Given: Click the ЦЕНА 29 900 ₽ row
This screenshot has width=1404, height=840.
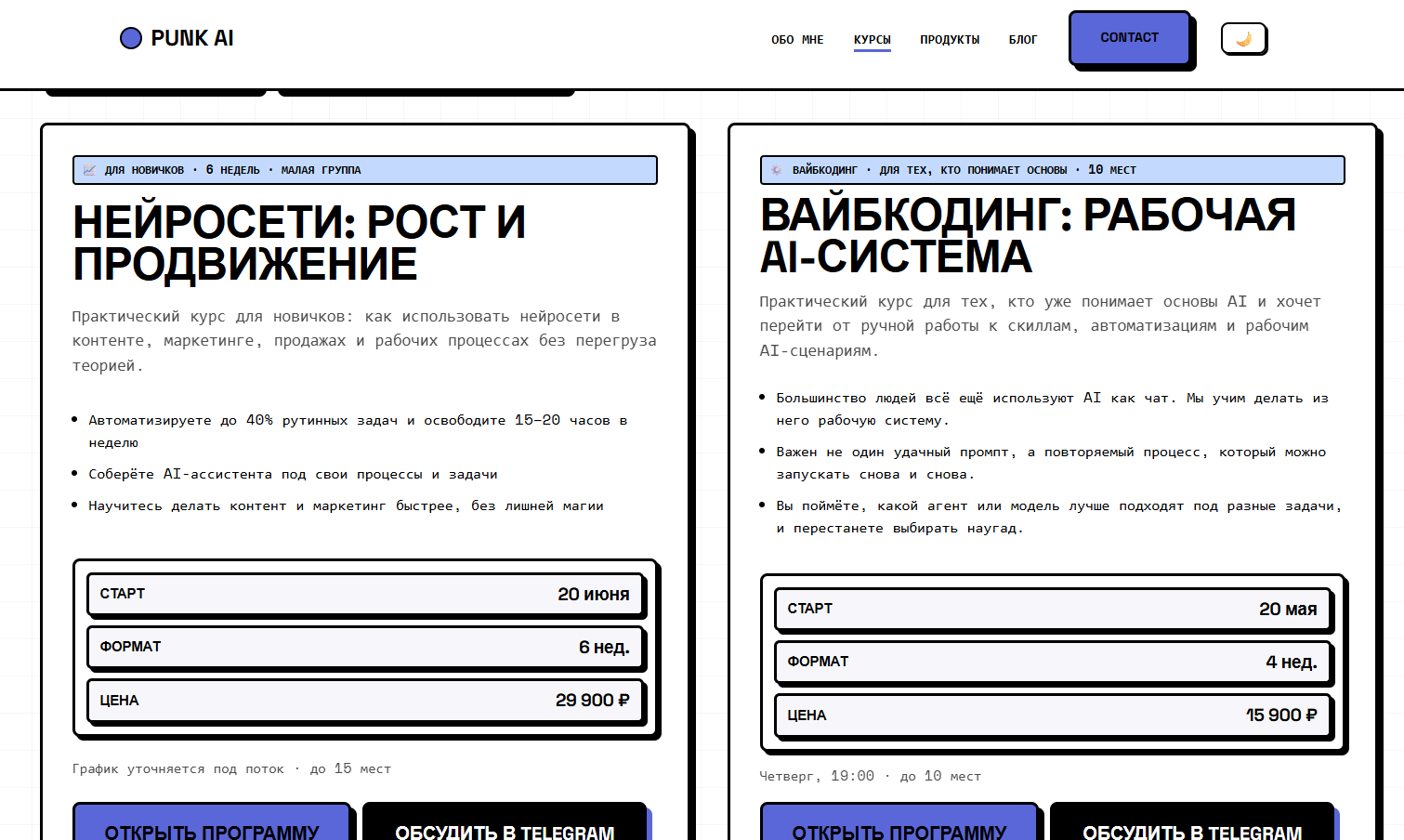Looking at the screenshot, I should click(x=365, y=701).
